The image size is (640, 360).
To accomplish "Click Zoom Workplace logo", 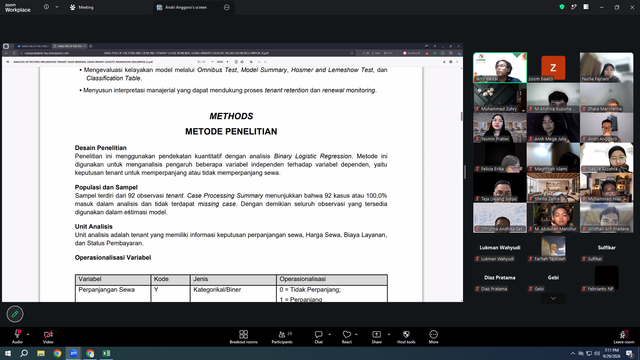I will 18,7.
